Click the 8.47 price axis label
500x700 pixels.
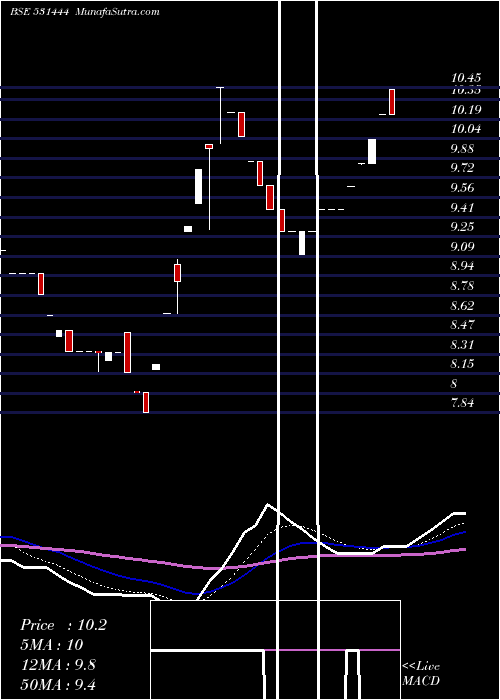click(462, 325)
